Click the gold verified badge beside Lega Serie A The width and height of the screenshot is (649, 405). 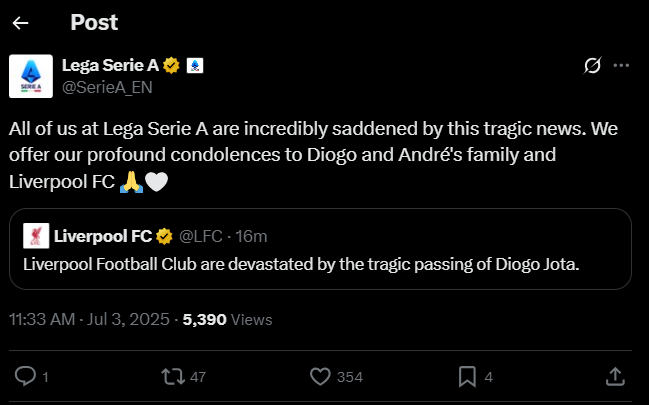coord(171,65)
